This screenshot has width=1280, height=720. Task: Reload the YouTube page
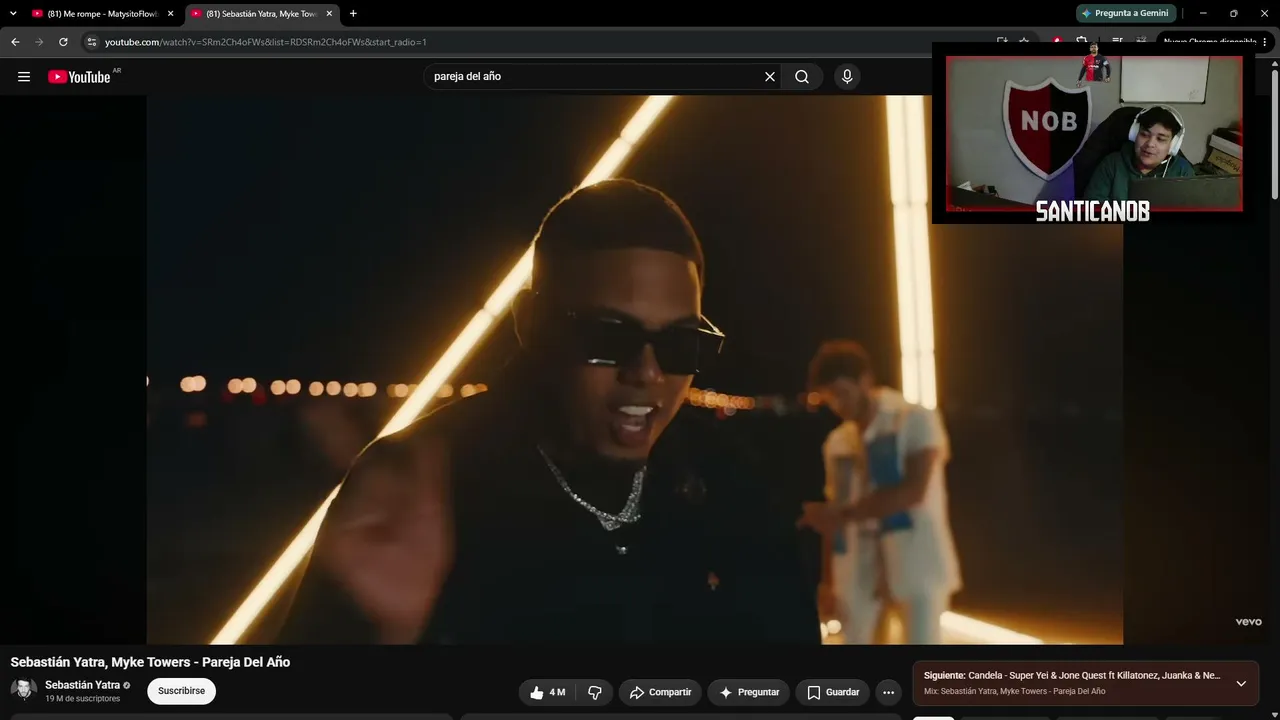[x=63, y=42]
